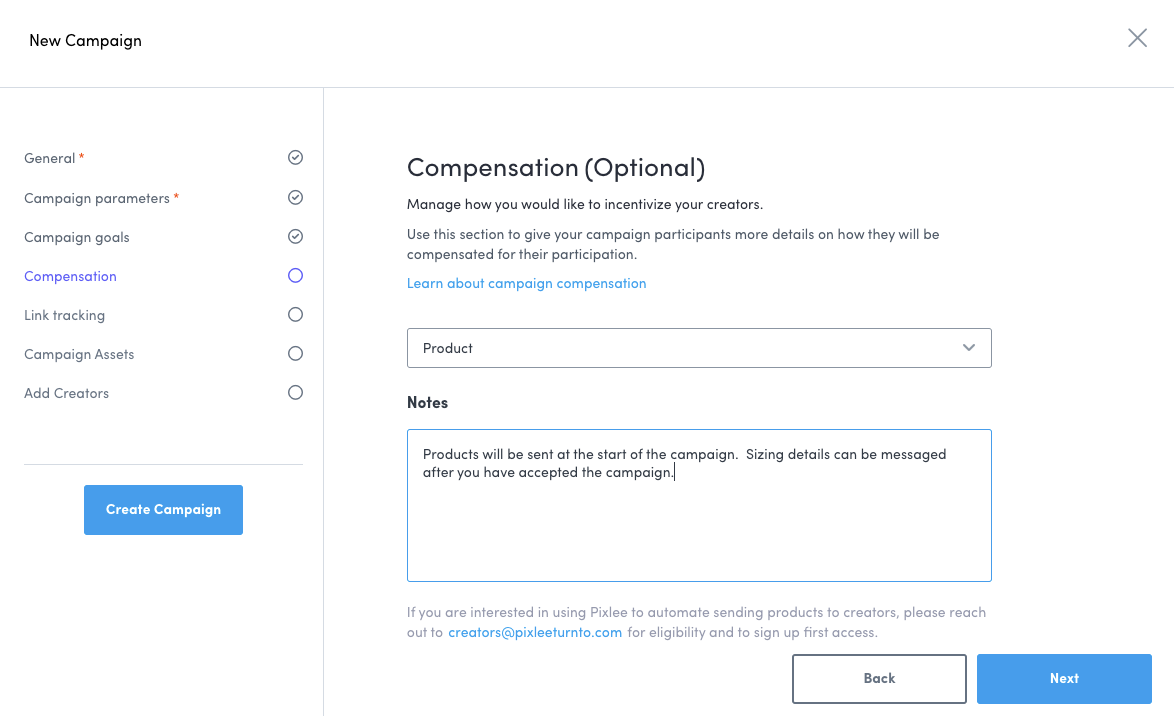Click the Link tracking step circle

pos(295,315)
